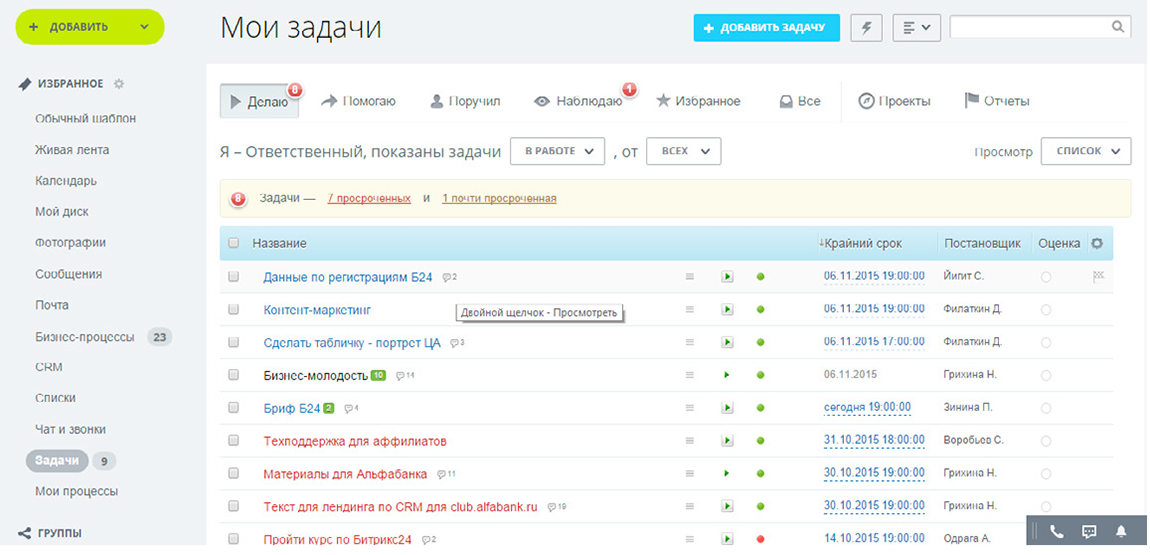The height and width of the screenshot is (555, 1150).
Task: Start task Данные по регистрациям Б24
Action: click(727, 277)
